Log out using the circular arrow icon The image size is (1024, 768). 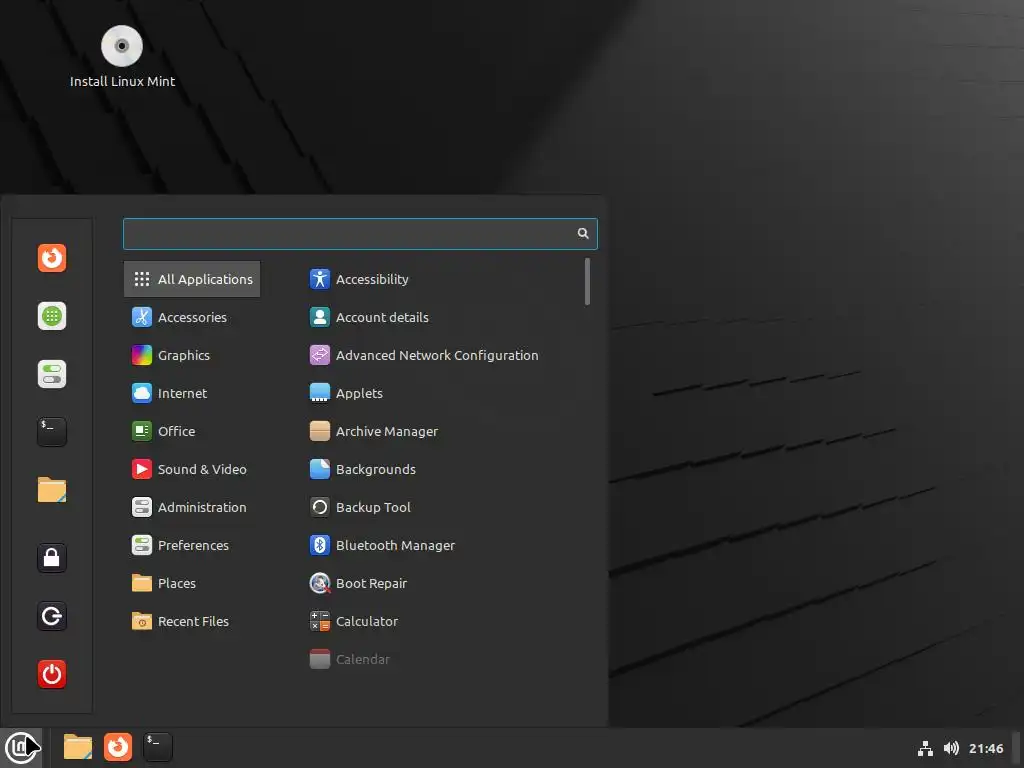(x=52, y=616)
